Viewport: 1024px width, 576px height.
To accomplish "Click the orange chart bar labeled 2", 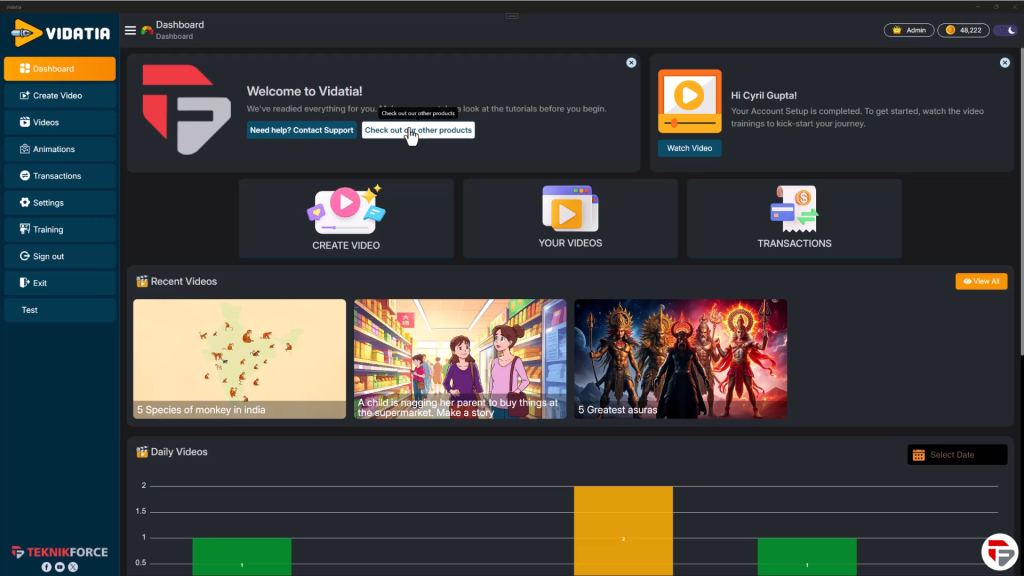I will click(x=623, y=531).
